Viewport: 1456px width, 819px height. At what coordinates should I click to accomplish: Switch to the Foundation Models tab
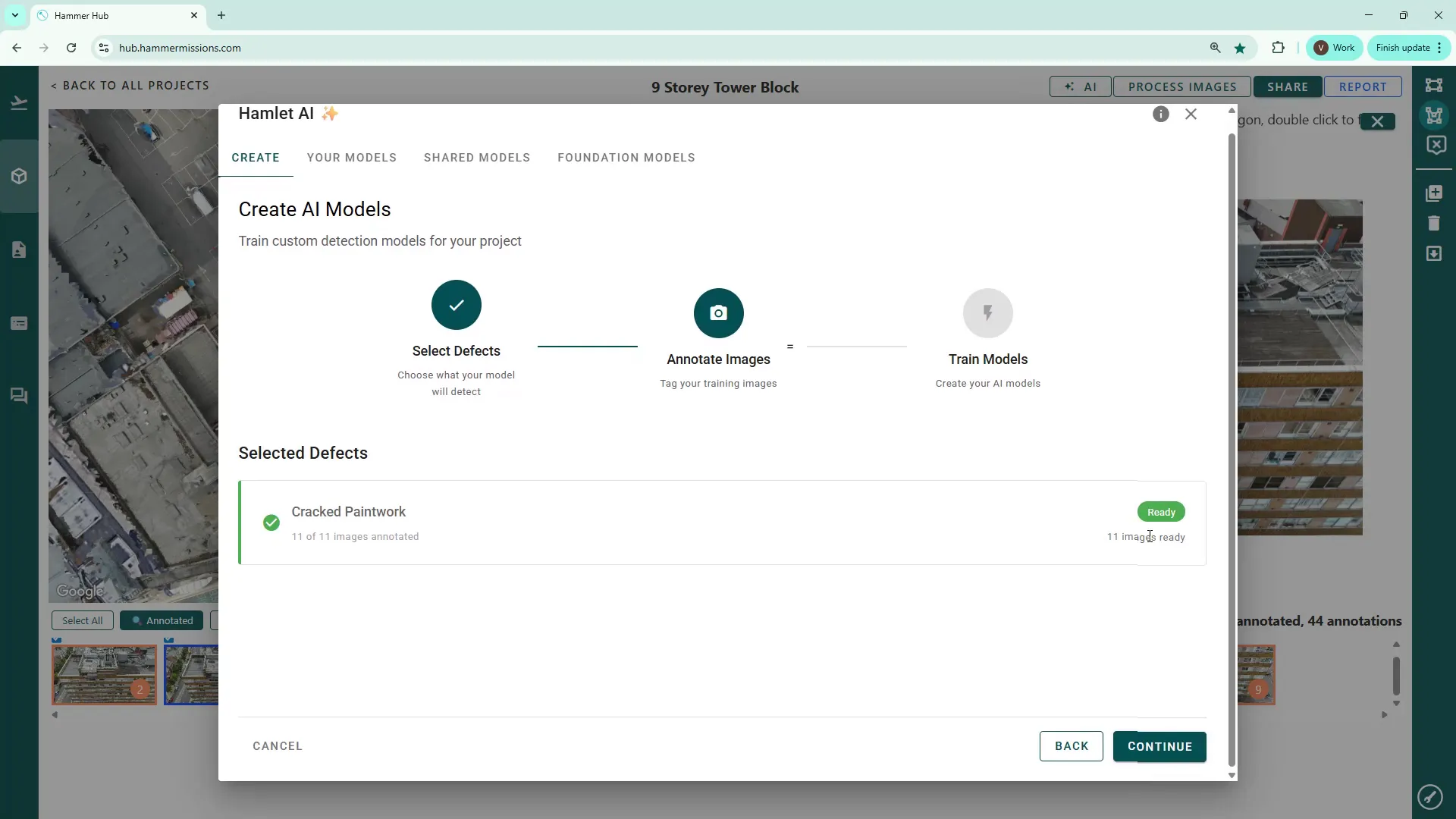tap(626, 158)
